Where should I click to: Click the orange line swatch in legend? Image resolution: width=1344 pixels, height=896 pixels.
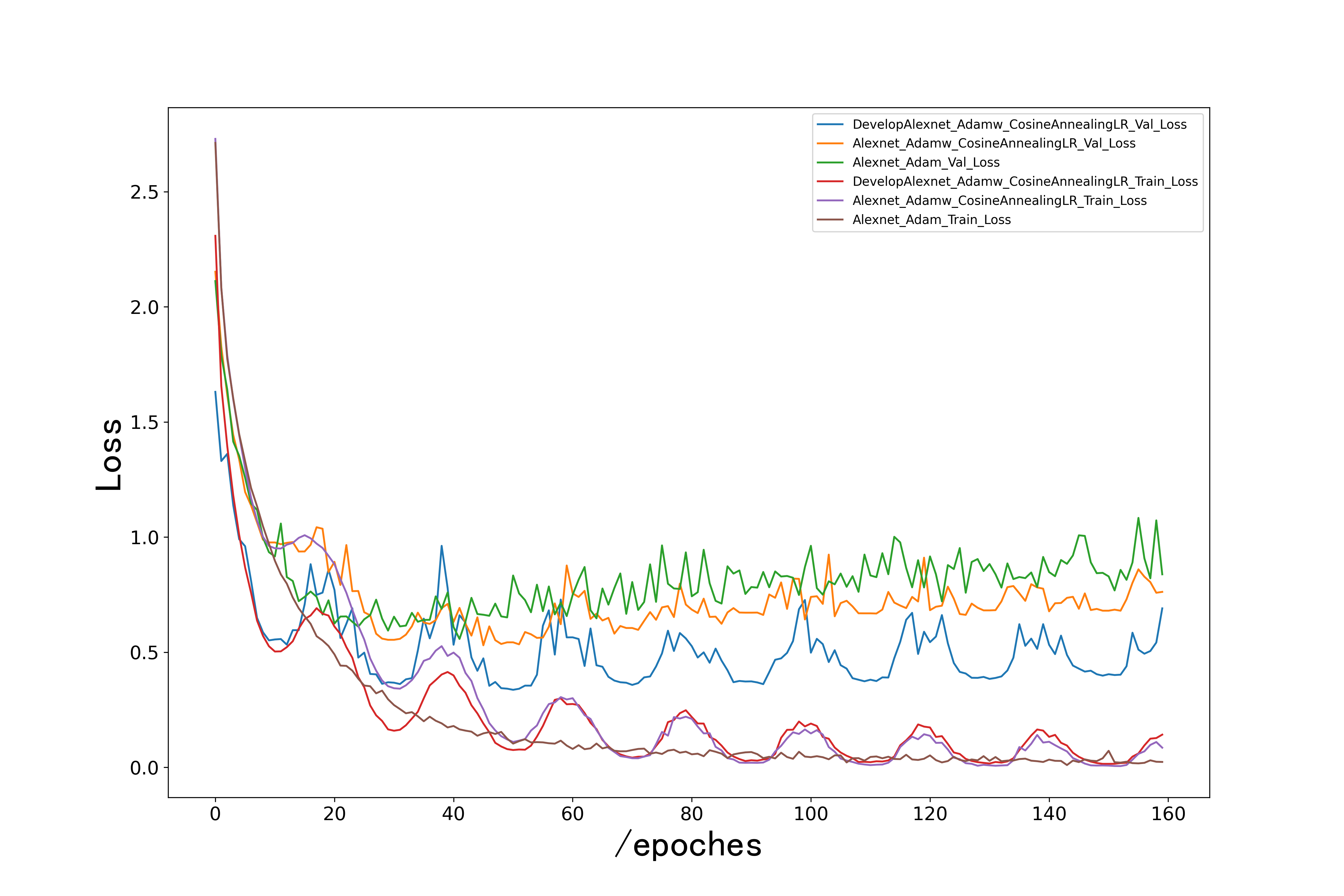tap(830, 143)
